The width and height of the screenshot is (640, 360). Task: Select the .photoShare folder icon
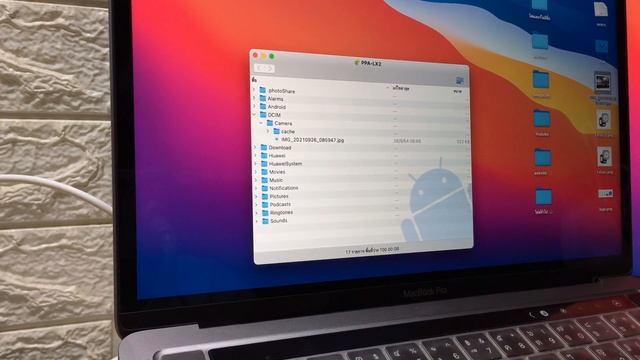coord(263,90)
